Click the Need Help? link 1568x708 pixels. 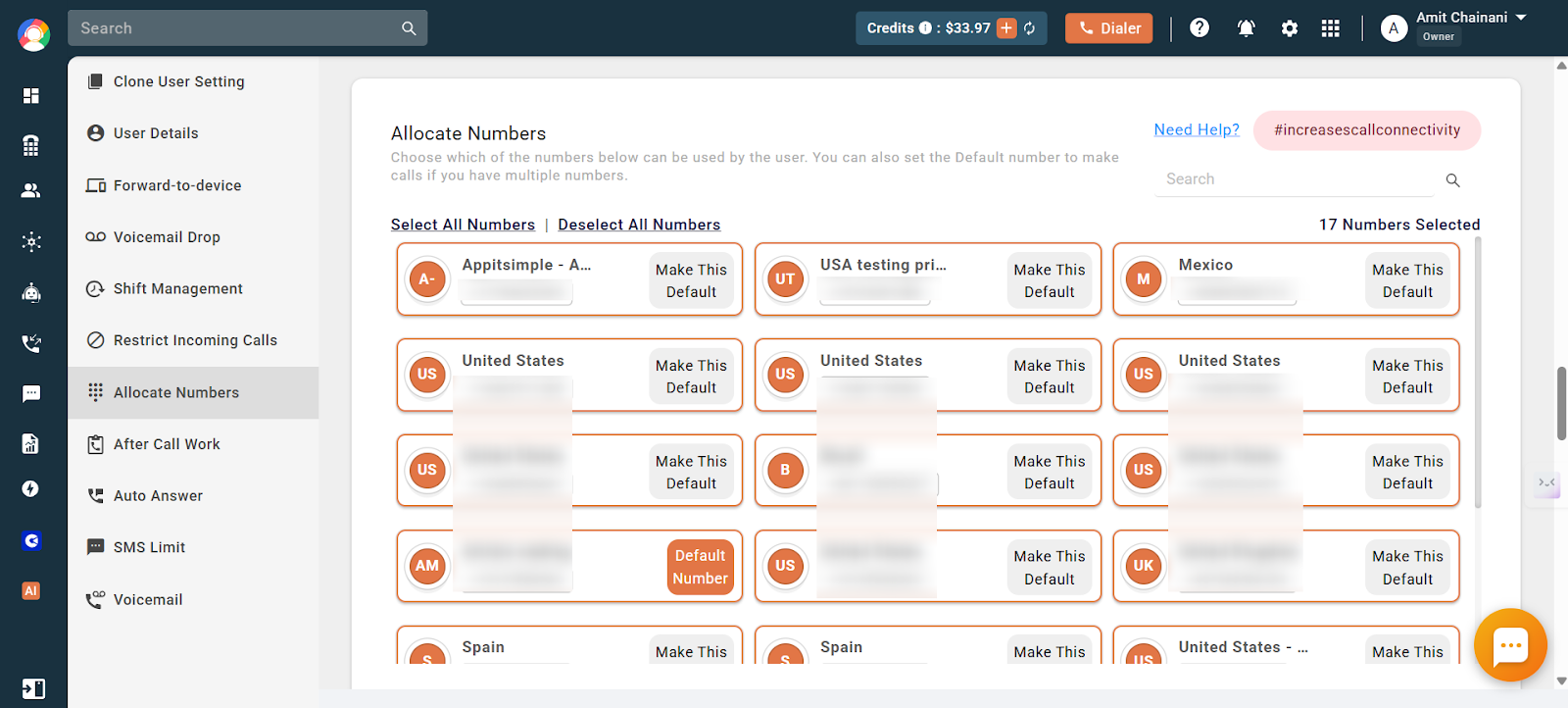(x=1197, y=129)
